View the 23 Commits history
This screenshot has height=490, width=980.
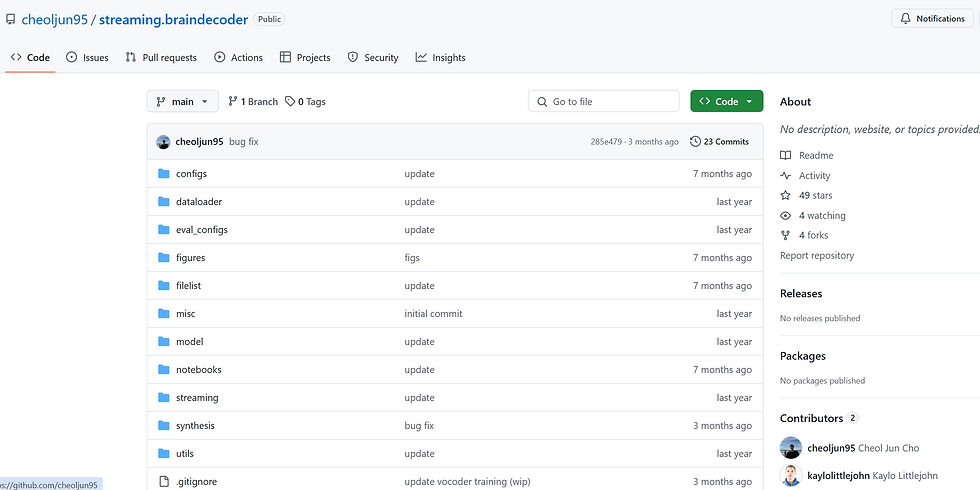(x=719, y=142)
